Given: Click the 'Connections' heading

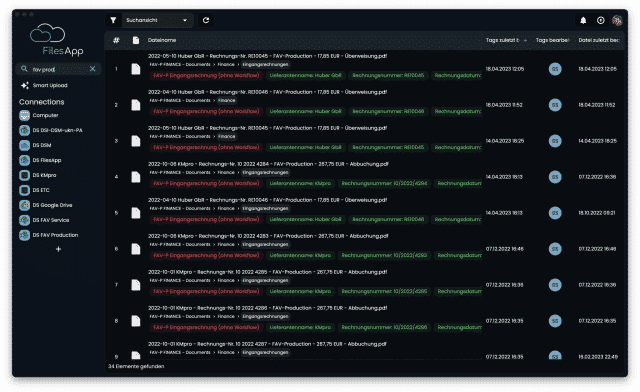Looking at the screenshot, I should [x=42, y=102].
